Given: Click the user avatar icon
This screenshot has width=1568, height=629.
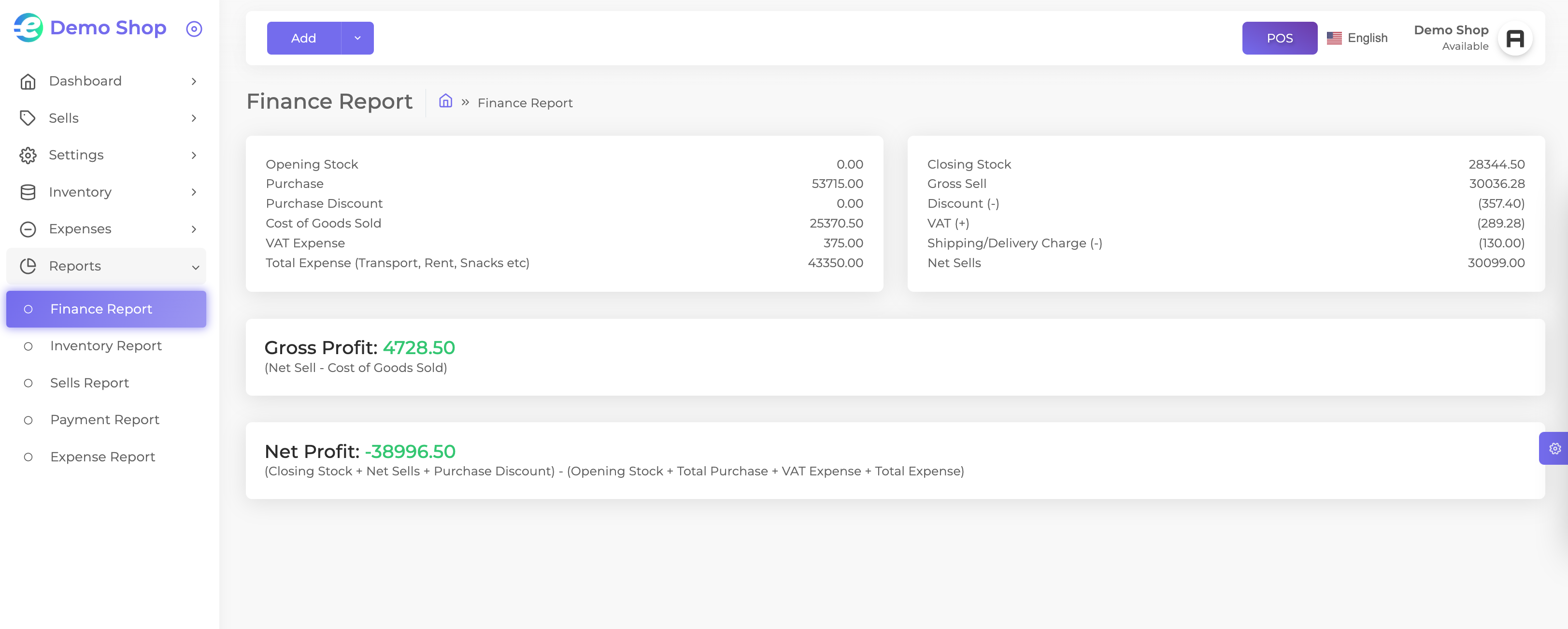Looking at the screenshot, I should click(1514, 38).
